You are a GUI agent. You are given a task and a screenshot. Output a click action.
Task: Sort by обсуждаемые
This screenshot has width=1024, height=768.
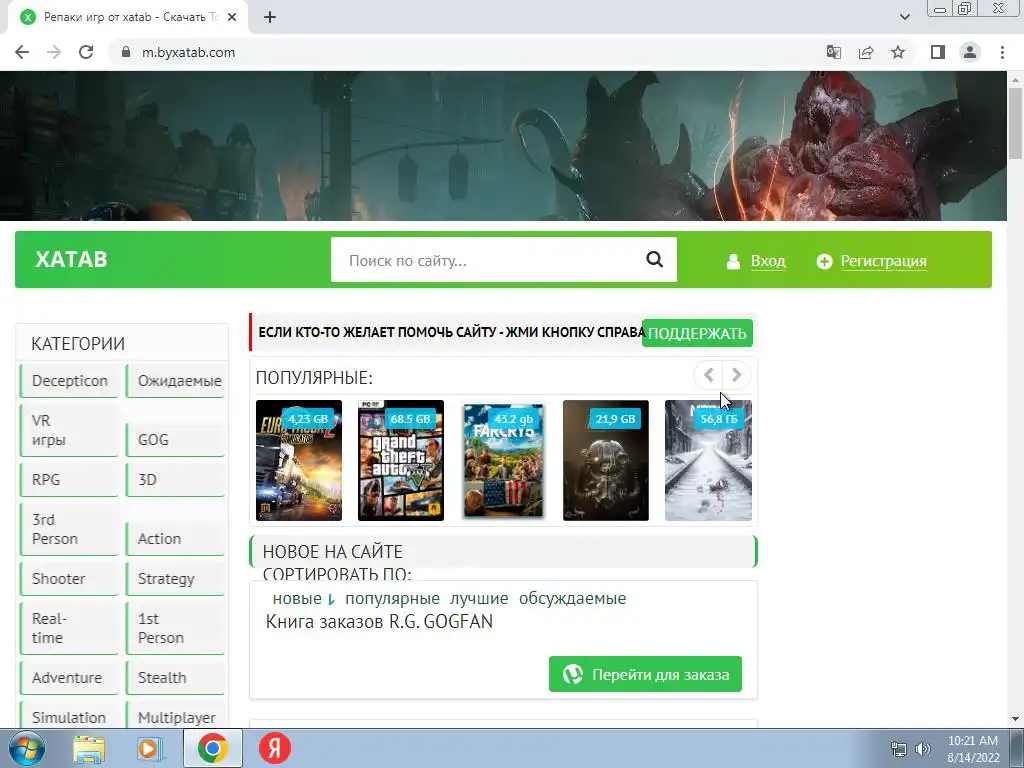573,598
